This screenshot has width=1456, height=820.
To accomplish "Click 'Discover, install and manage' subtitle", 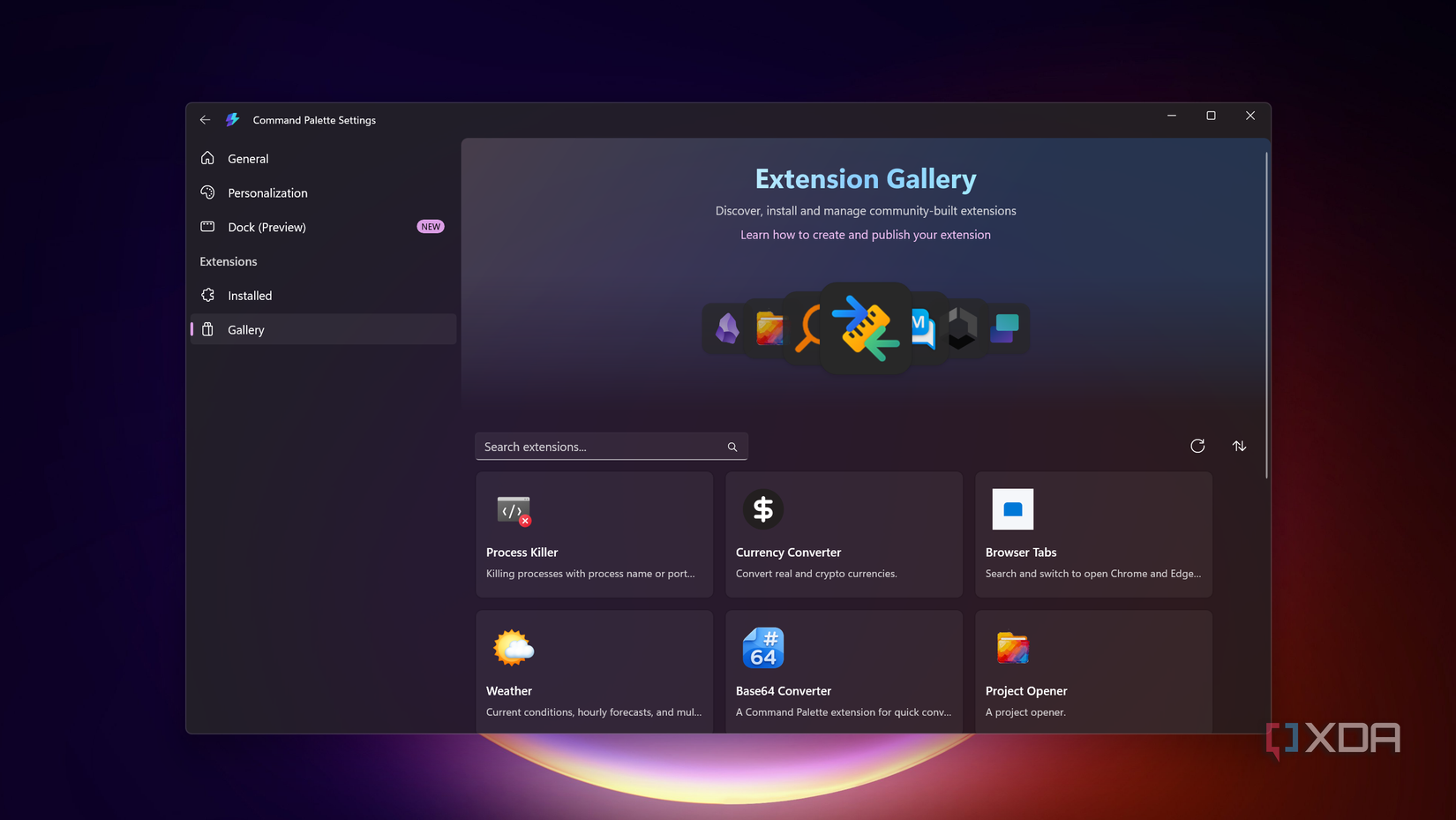I will click(866, 211).
